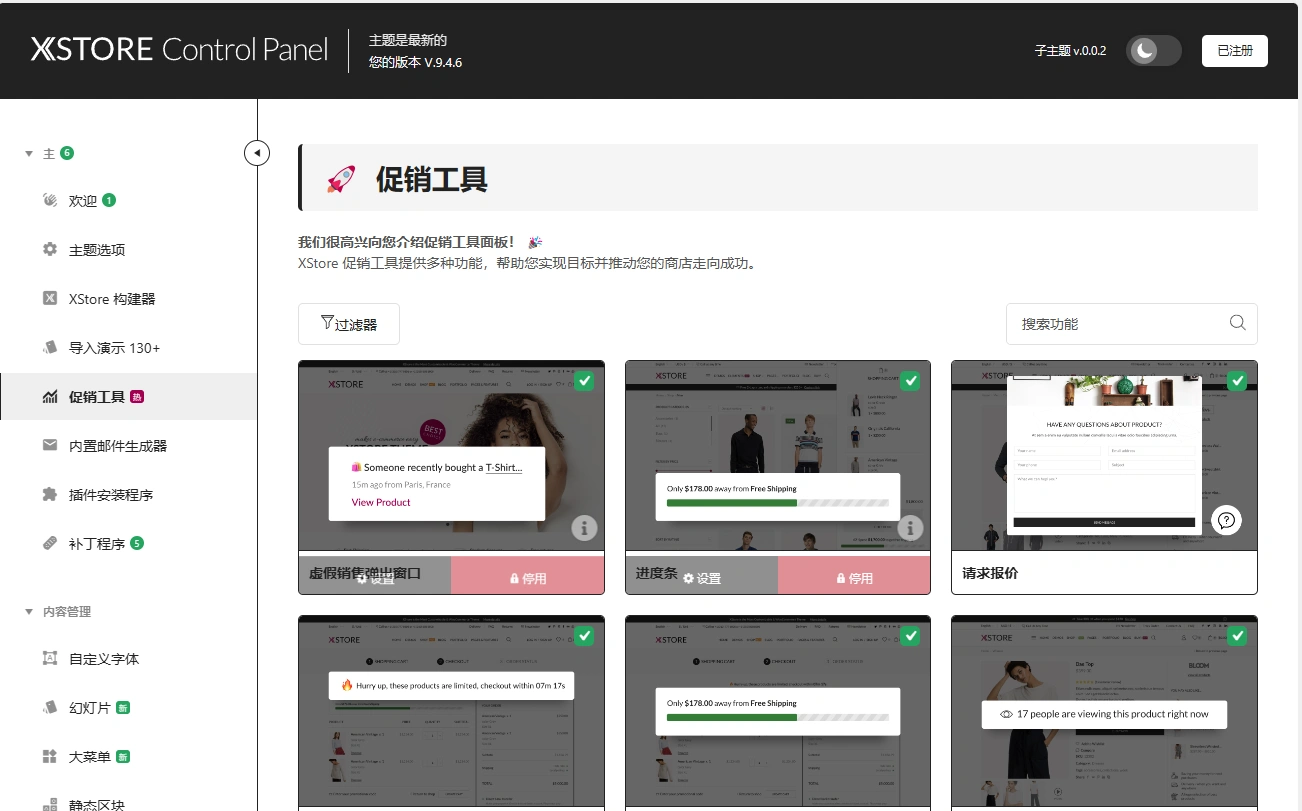Toggle the green checkmark on 请求报价 card

(x=1237, y=381)
